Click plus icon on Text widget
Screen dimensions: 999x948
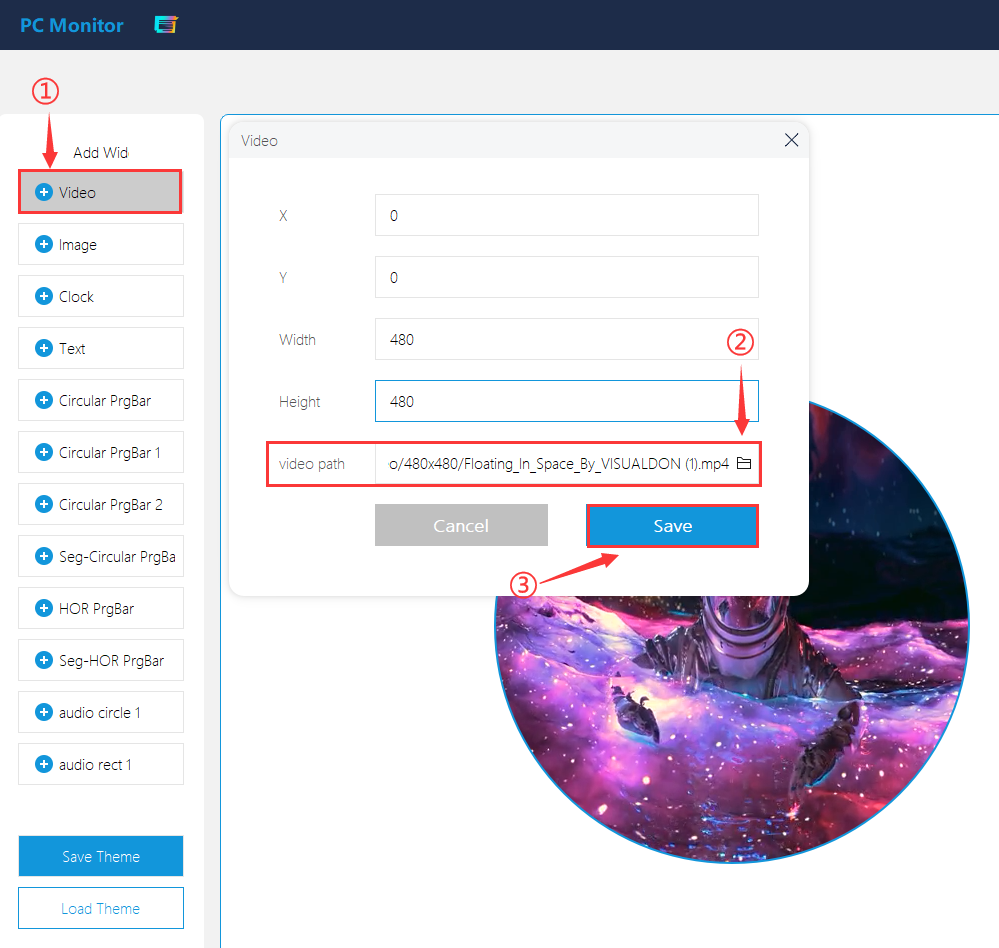[x=43, y=348]
